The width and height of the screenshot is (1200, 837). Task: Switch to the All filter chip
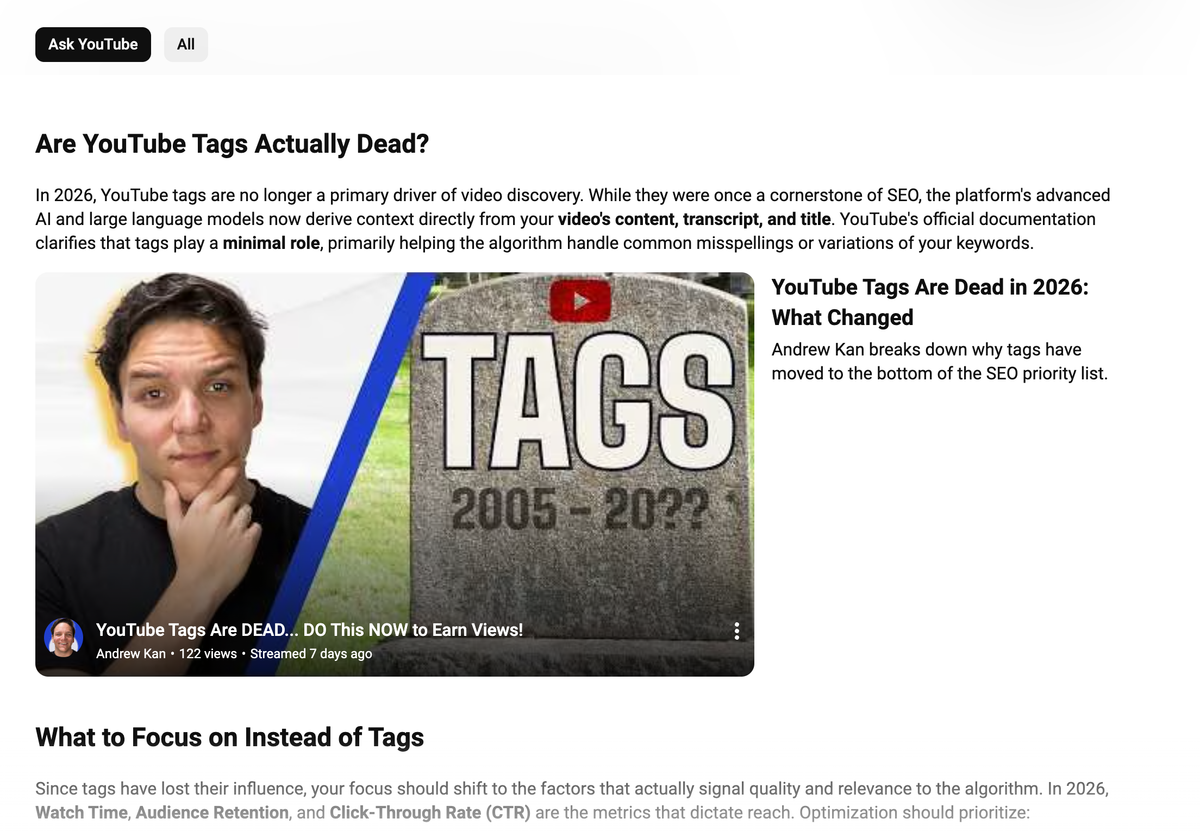(x=186, y=44)
